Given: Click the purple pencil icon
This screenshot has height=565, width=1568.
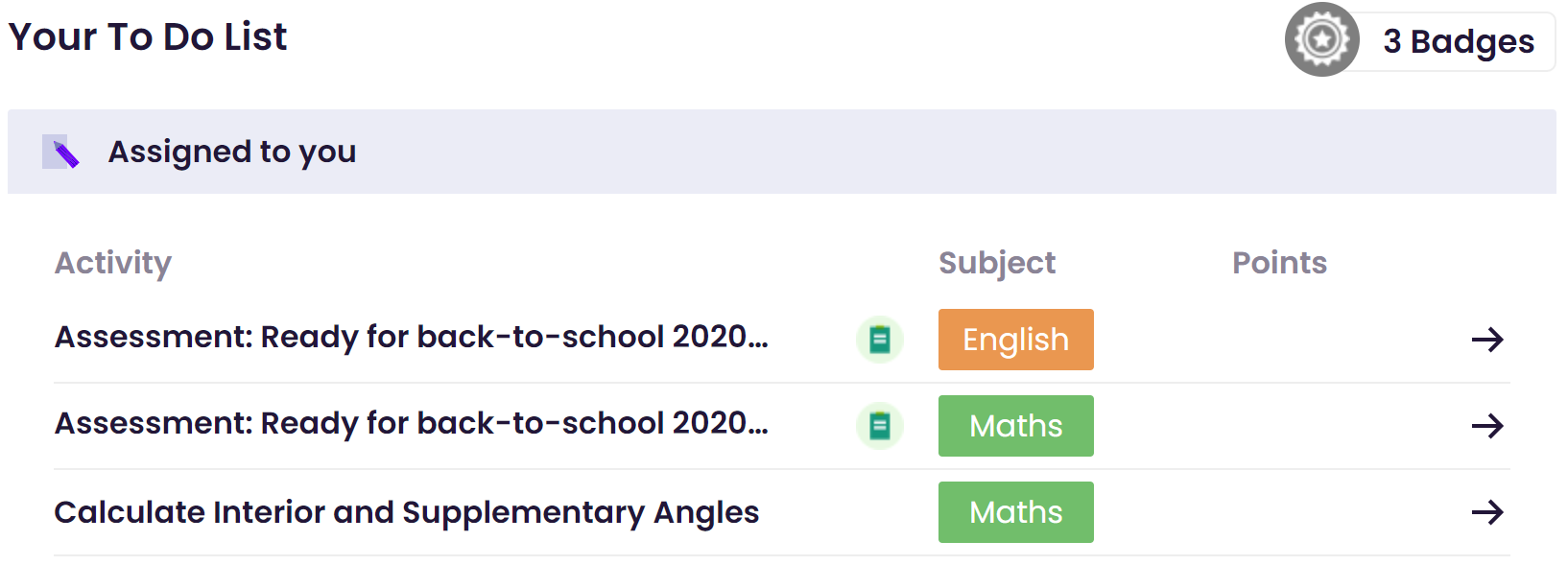Looking at the screenshot, I should point(60,152).
